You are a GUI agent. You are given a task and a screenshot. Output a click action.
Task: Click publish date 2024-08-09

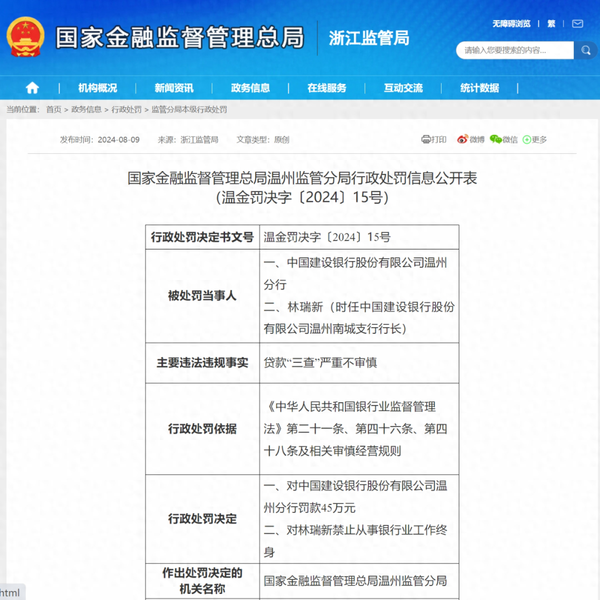coord(119,140)
